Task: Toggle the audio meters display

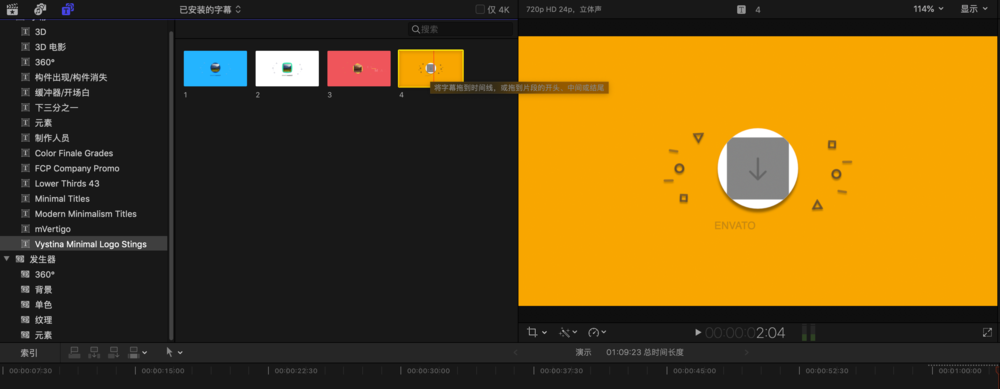Action: pos(808,332)
